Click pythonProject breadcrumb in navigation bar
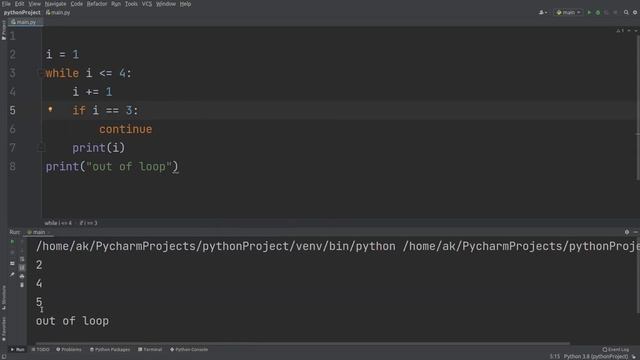 22,13
